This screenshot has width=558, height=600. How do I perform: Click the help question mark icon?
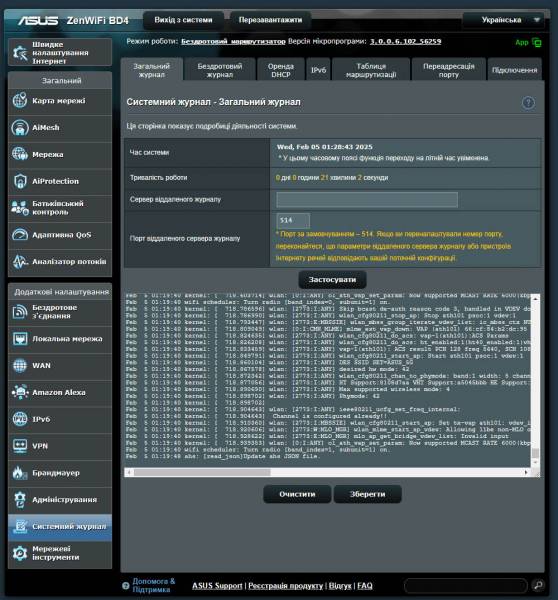point(528,103)
